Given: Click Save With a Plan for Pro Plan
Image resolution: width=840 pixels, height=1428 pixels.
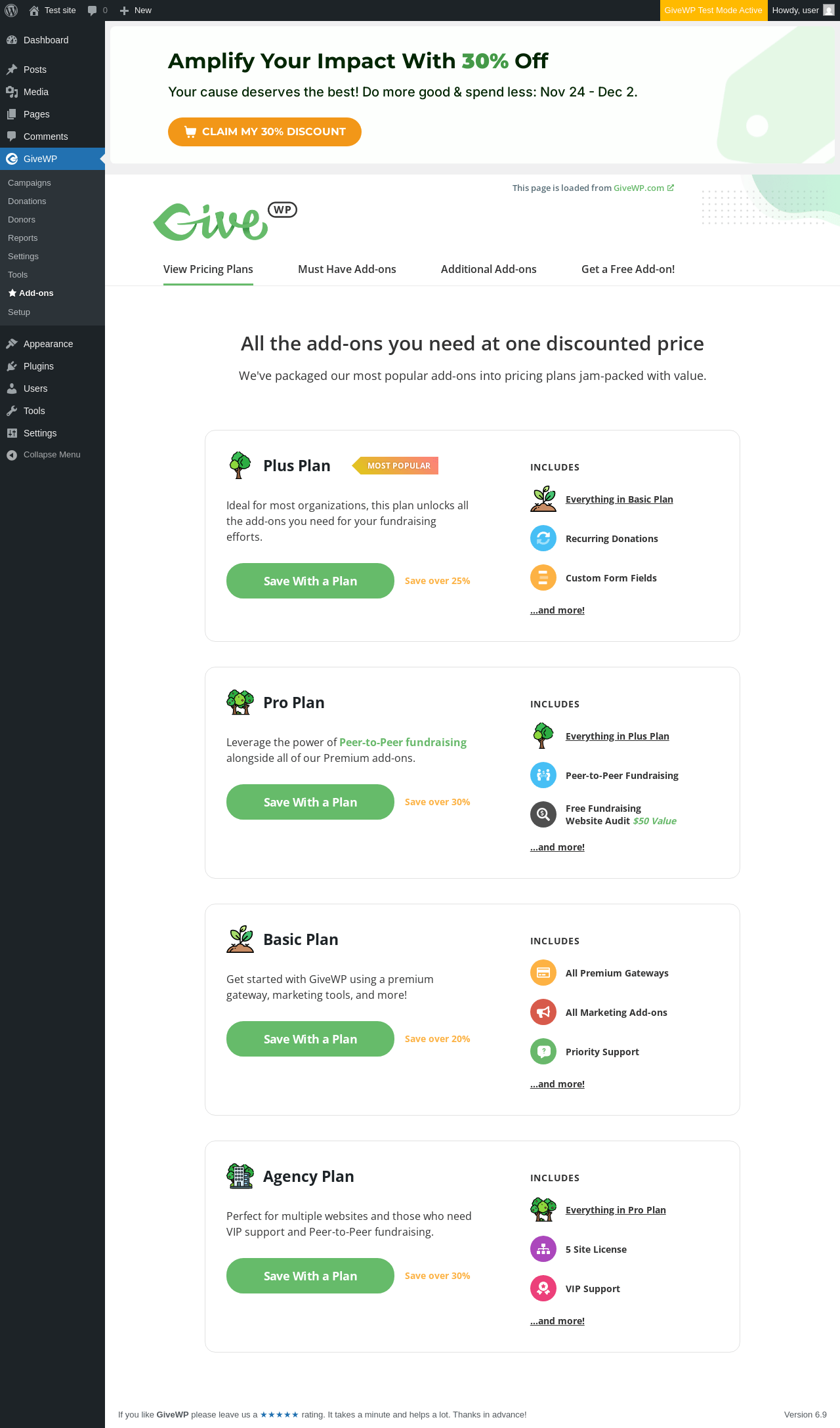Looking at the screenshot, I should click(310, 802).
